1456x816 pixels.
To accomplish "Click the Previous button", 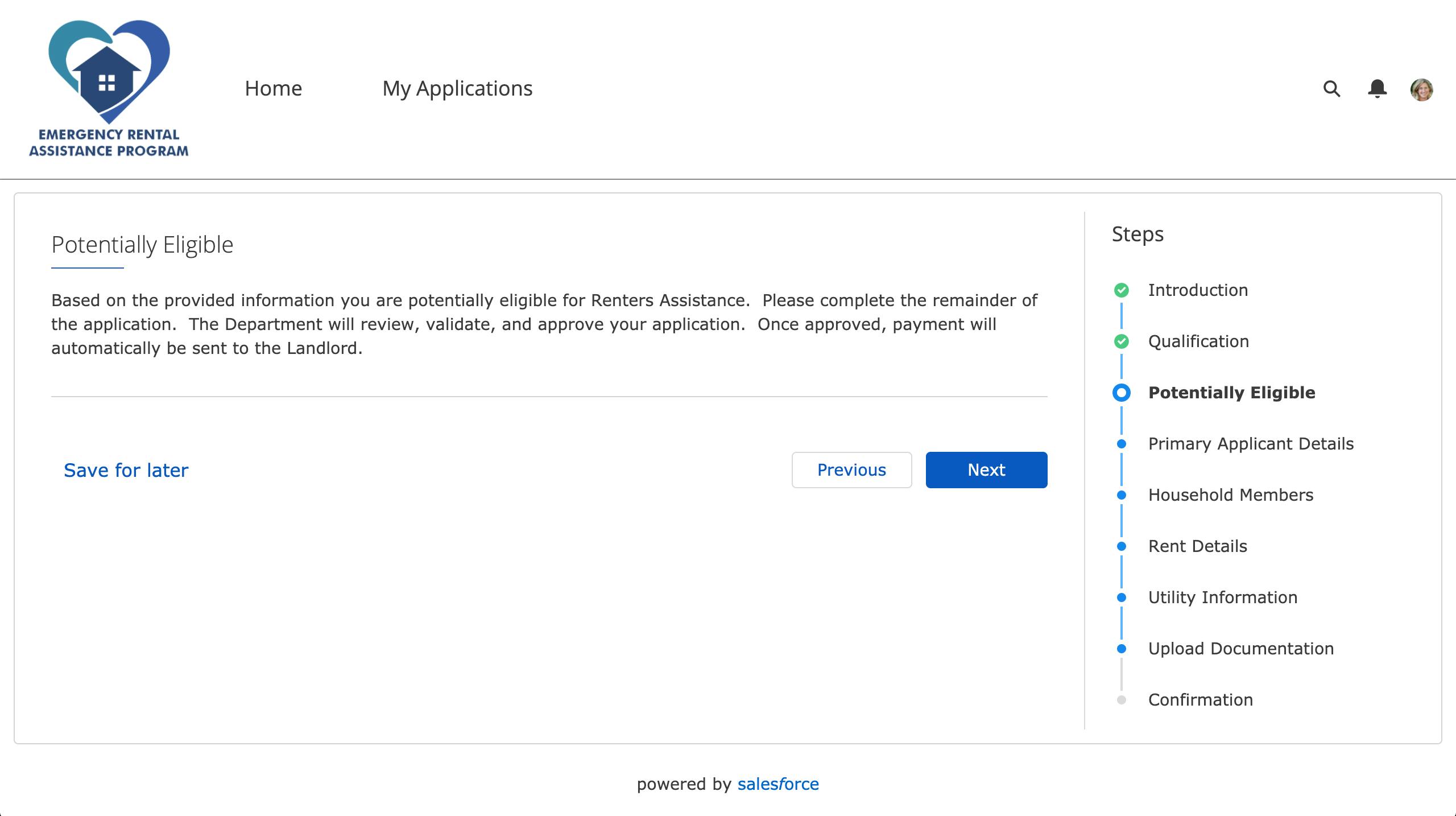I will [851, 470].
